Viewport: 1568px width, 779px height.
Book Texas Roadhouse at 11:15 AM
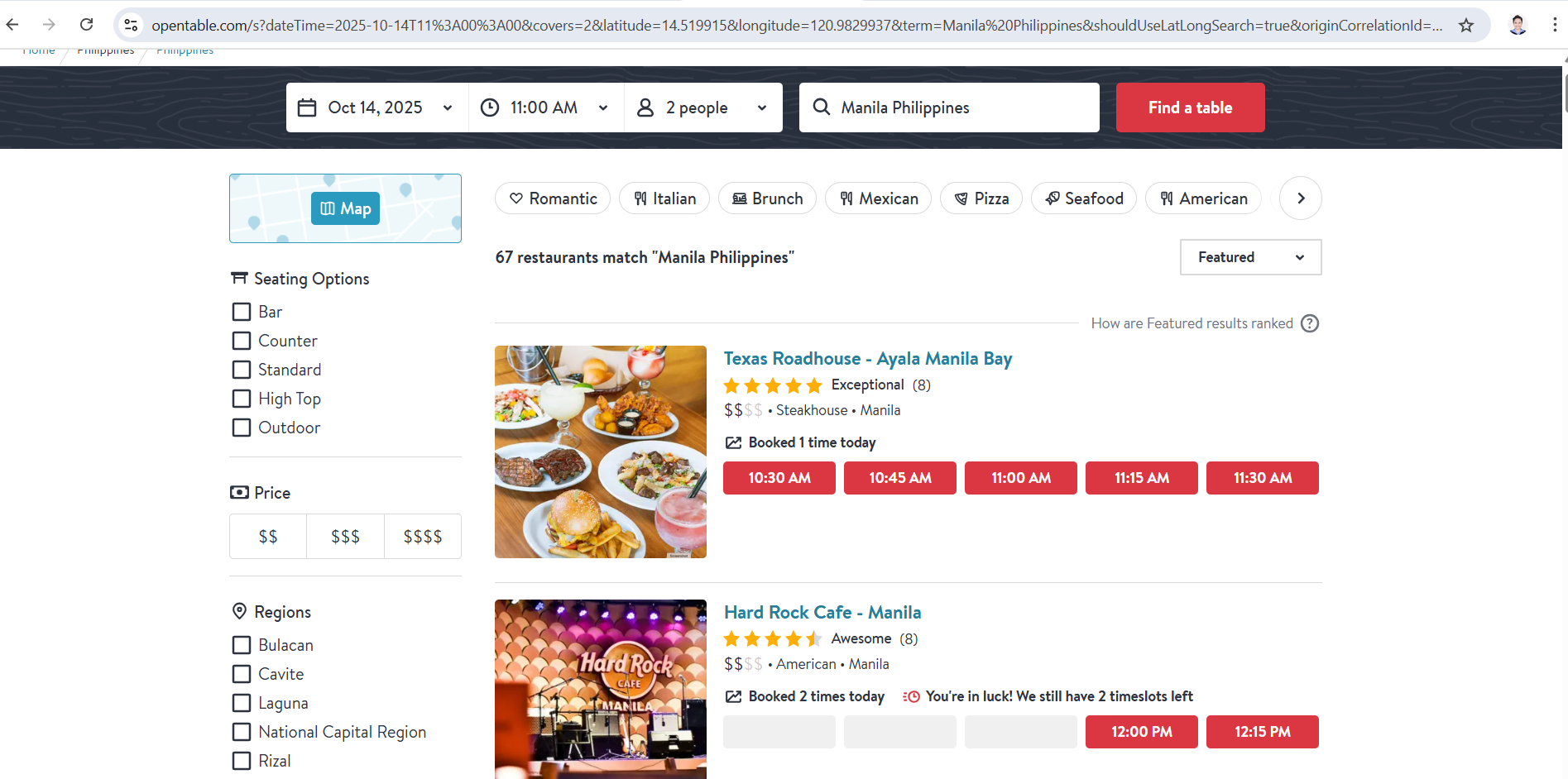[x=1142, y=478]
